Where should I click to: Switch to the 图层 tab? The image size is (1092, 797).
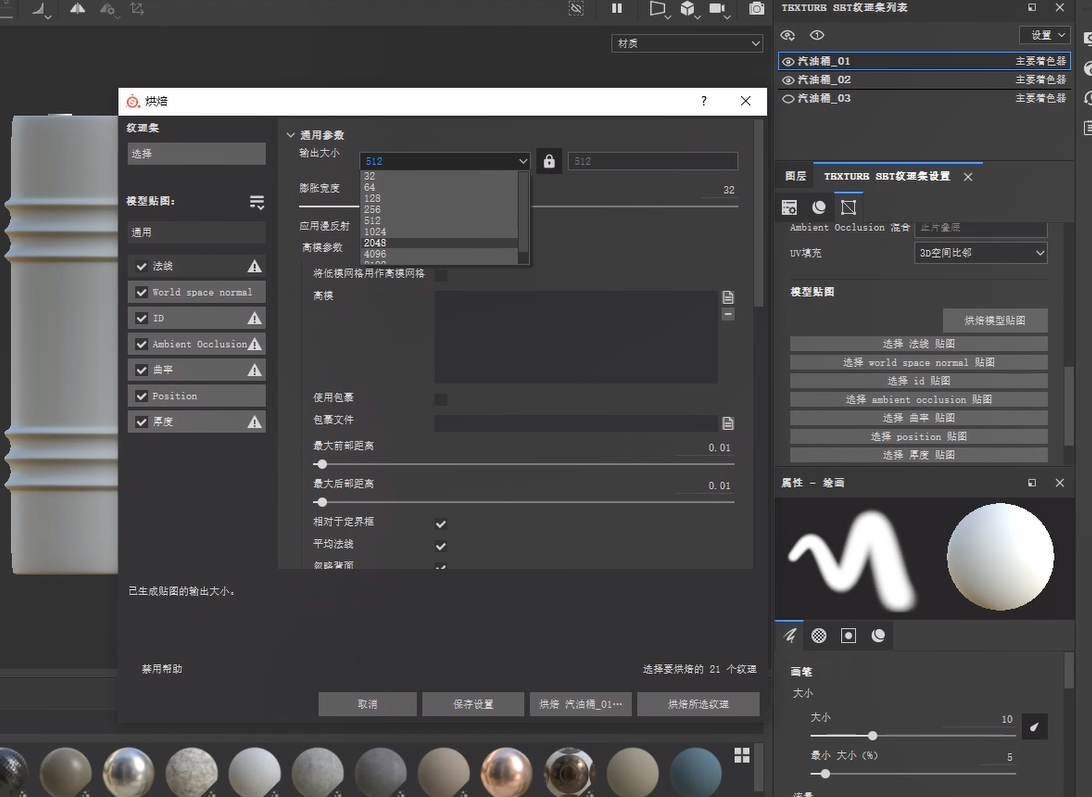click(x=795, y=176)
